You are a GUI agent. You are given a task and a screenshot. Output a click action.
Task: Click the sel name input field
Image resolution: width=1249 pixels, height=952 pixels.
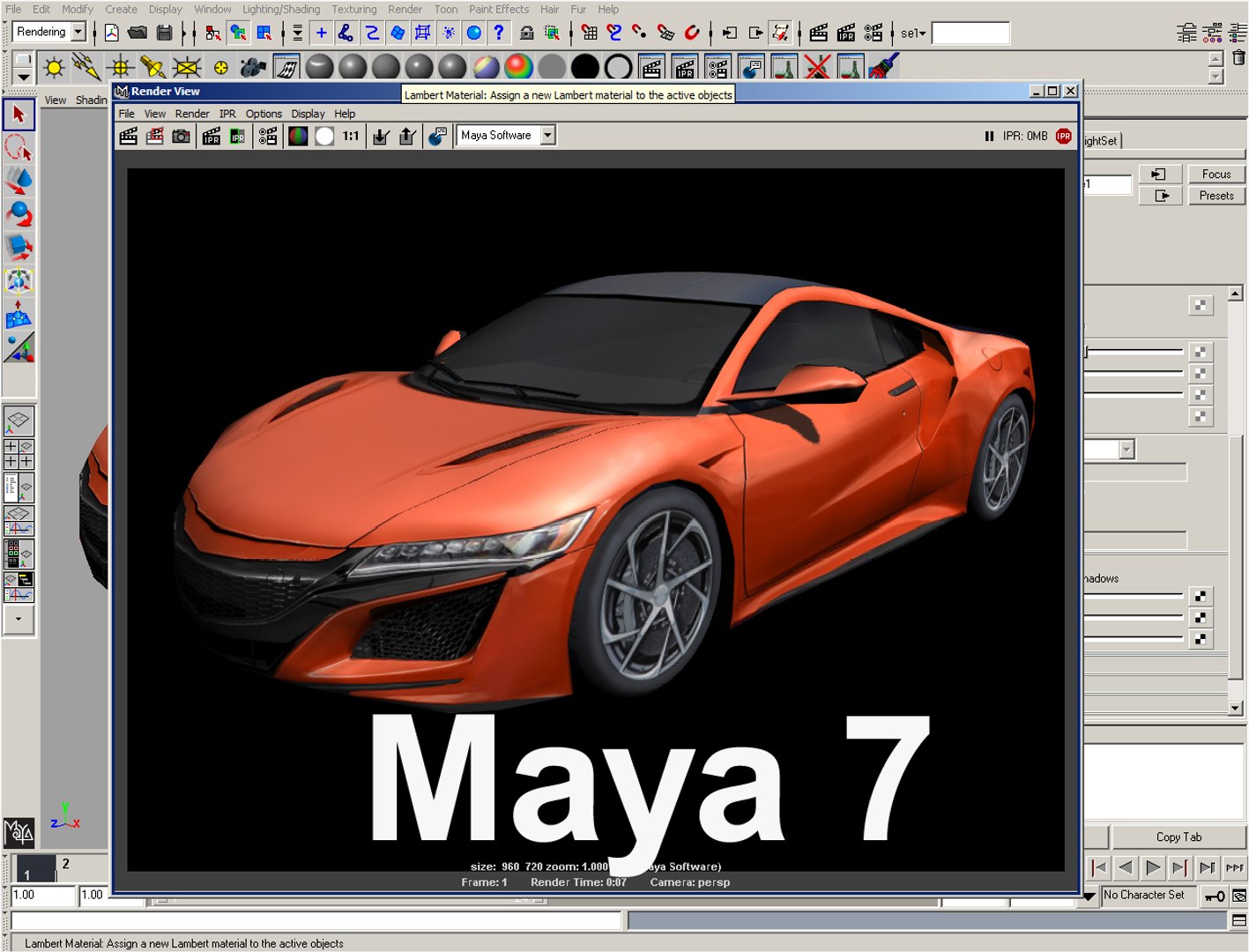click(x=970, y=33)
